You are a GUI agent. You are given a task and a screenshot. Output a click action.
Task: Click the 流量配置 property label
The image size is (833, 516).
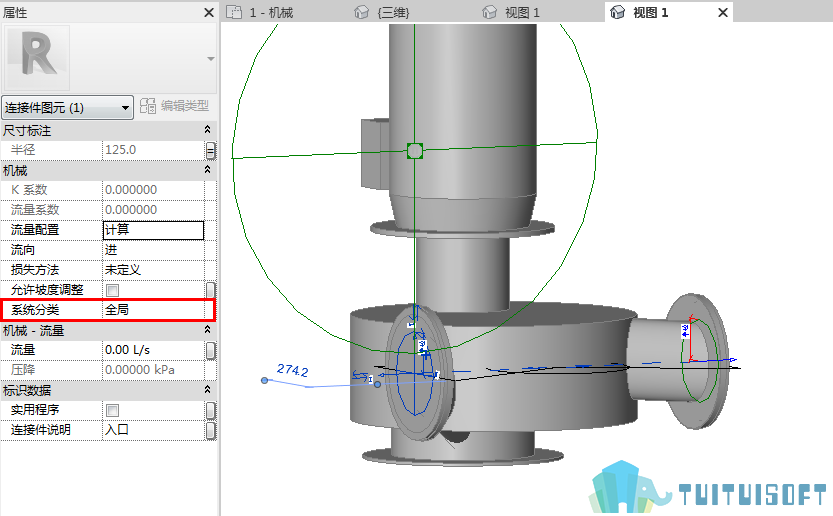point(35,230)
